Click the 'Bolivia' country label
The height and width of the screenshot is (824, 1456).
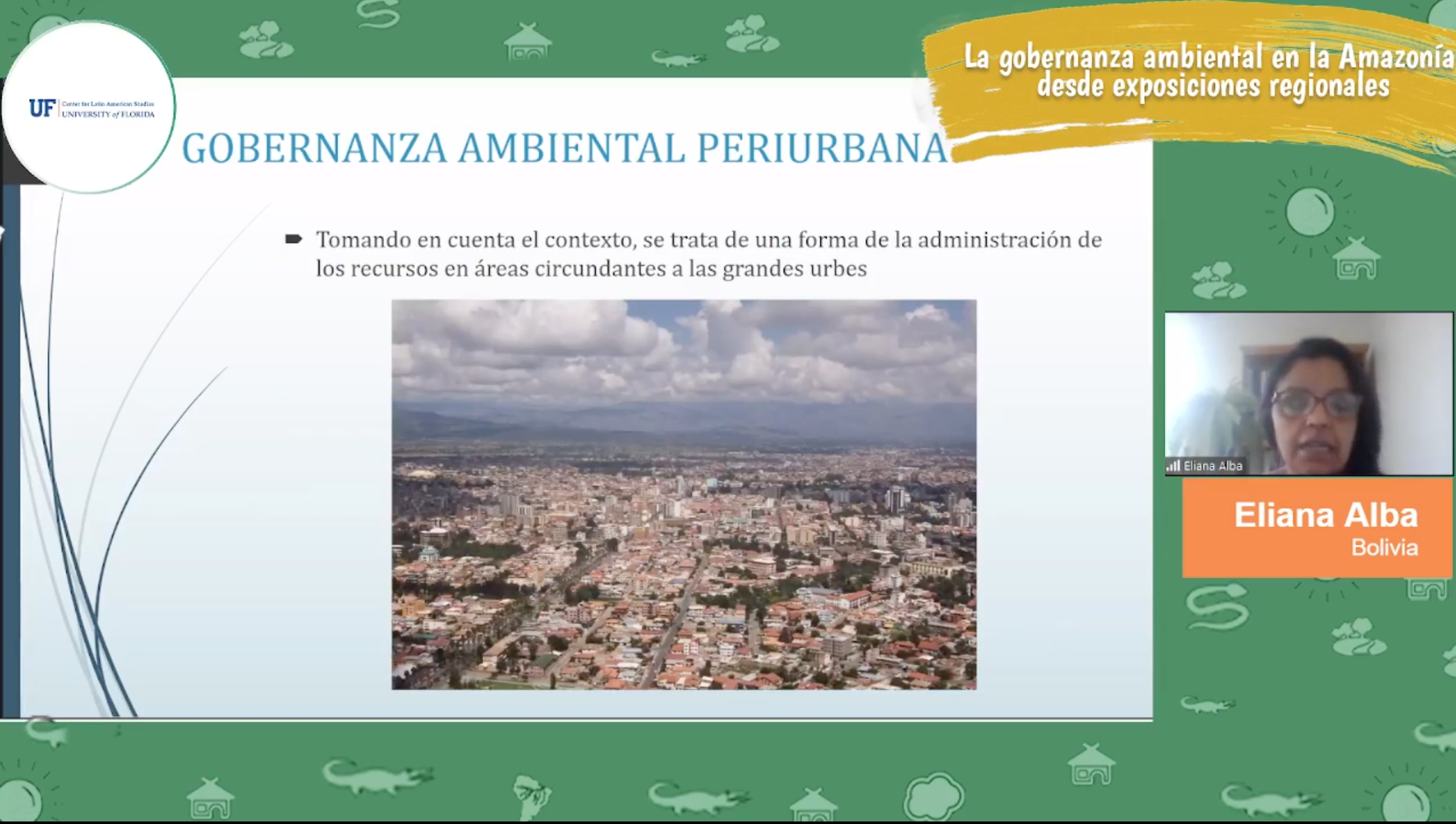point(1384,547)
